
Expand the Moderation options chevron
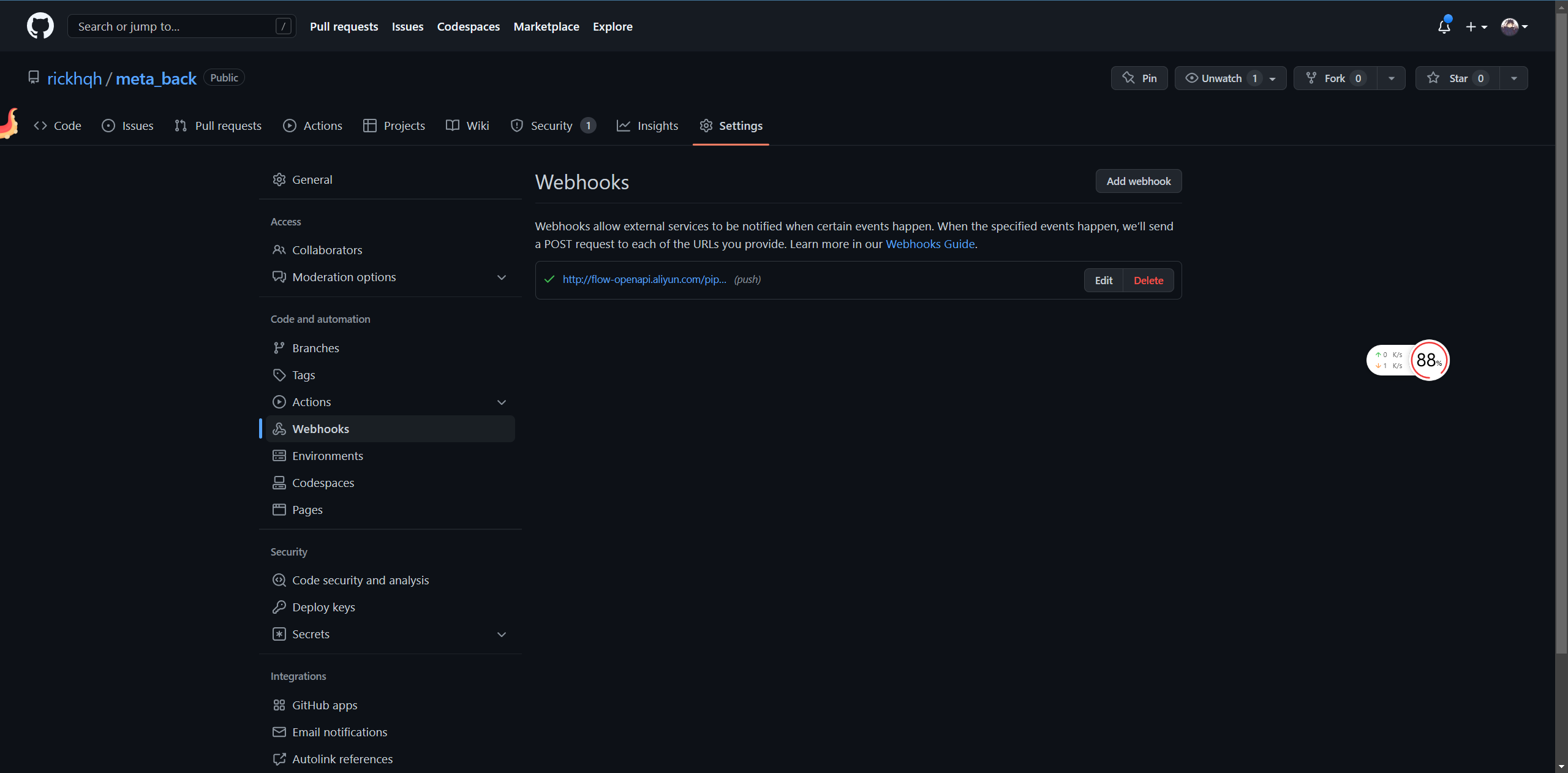(502, 277)
